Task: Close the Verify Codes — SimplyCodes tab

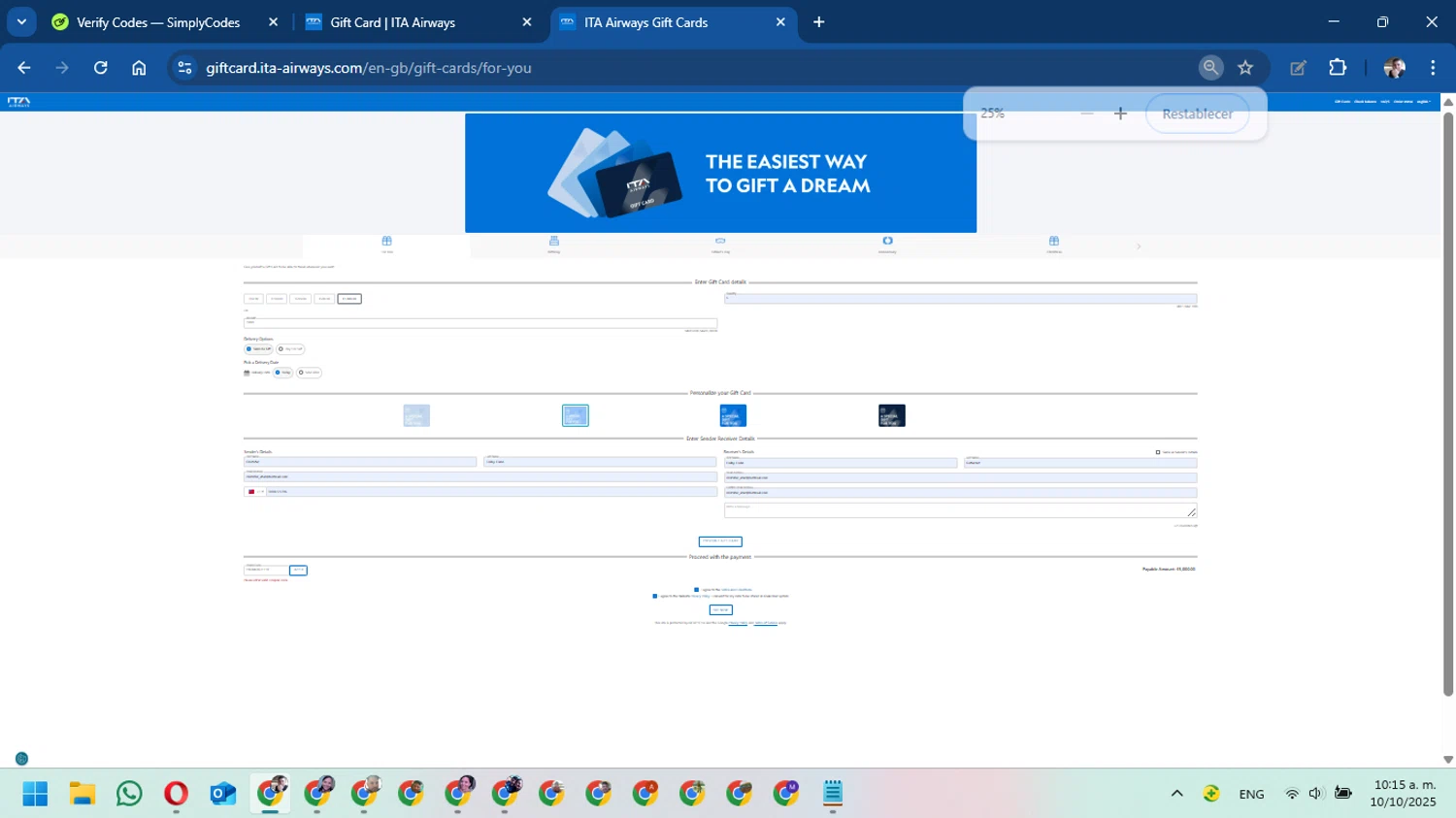Action: (273, 21)
